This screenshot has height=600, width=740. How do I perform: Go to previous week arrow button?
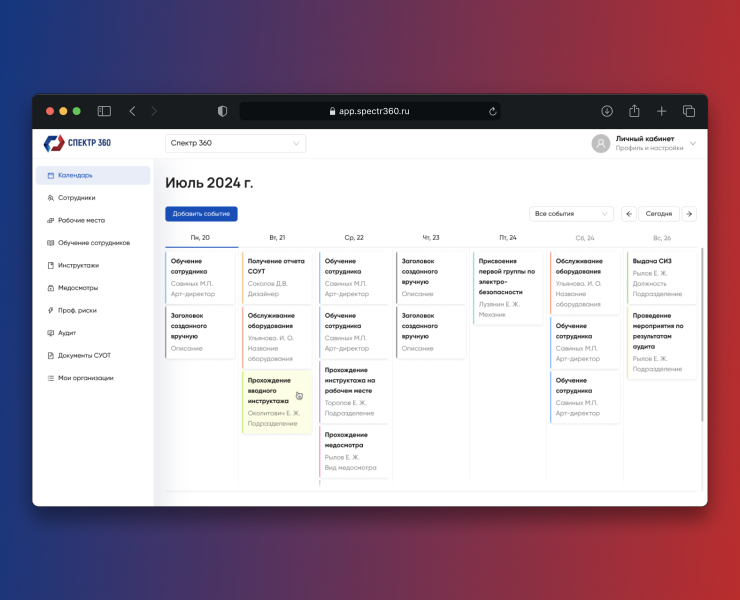tap(629, 214)
